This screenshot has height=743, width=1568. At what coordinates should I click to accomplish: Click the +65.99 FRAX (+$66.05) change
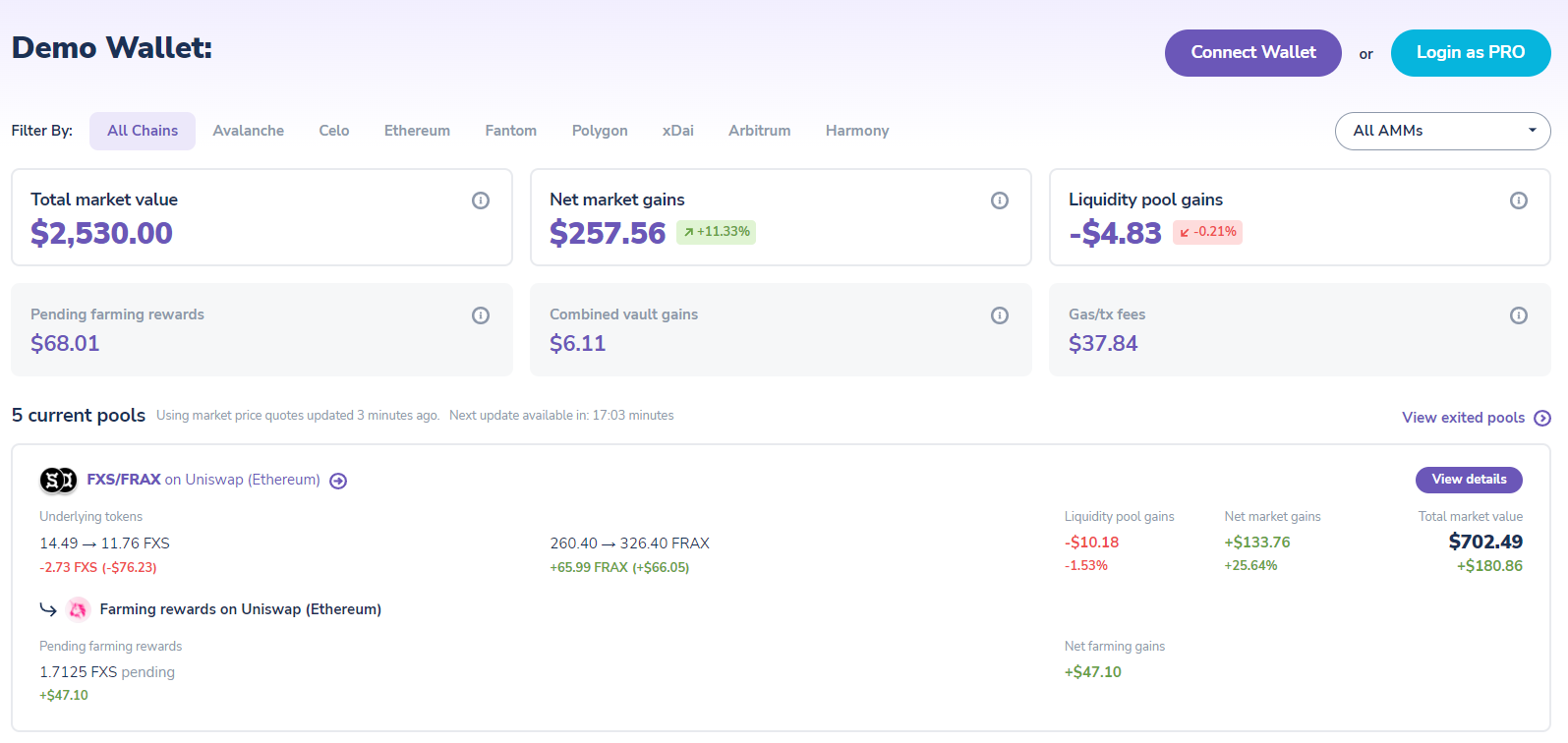coord(619,568)
